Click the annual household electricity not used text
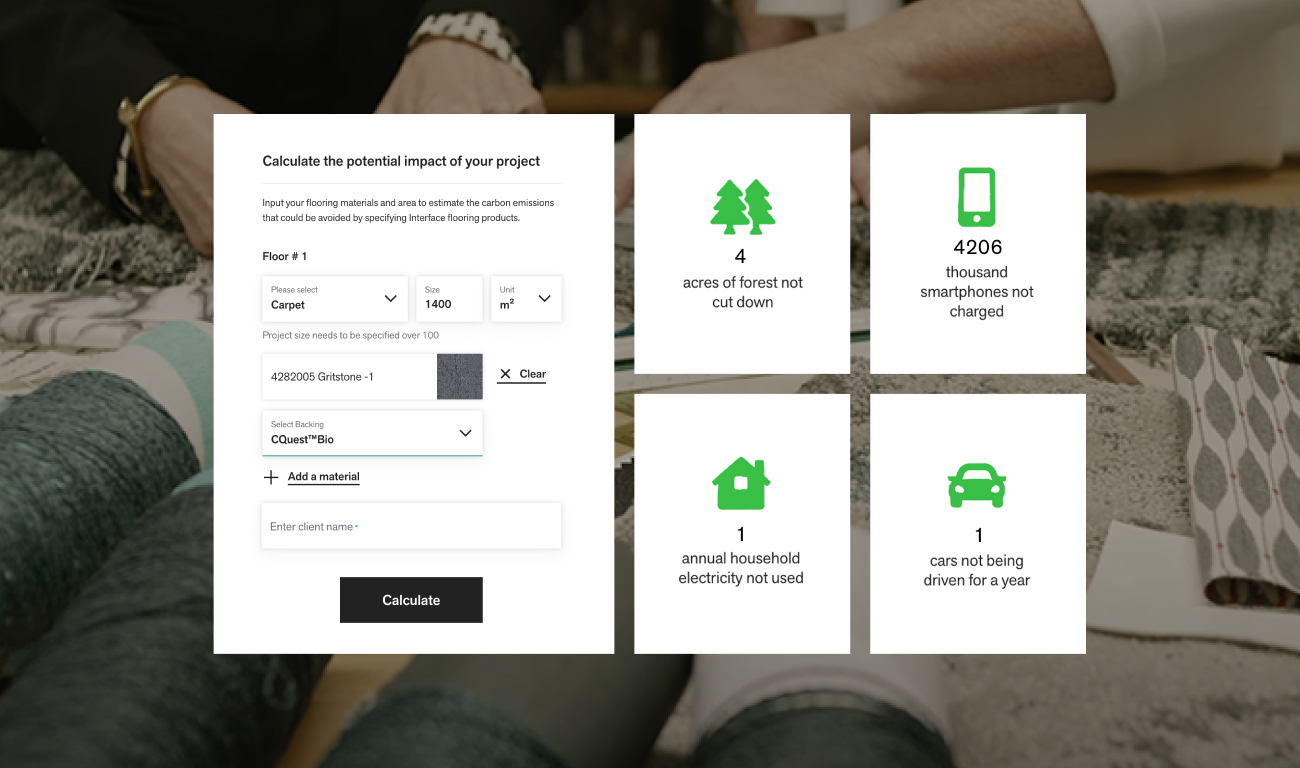The image size is (1300, 768). 741,568
